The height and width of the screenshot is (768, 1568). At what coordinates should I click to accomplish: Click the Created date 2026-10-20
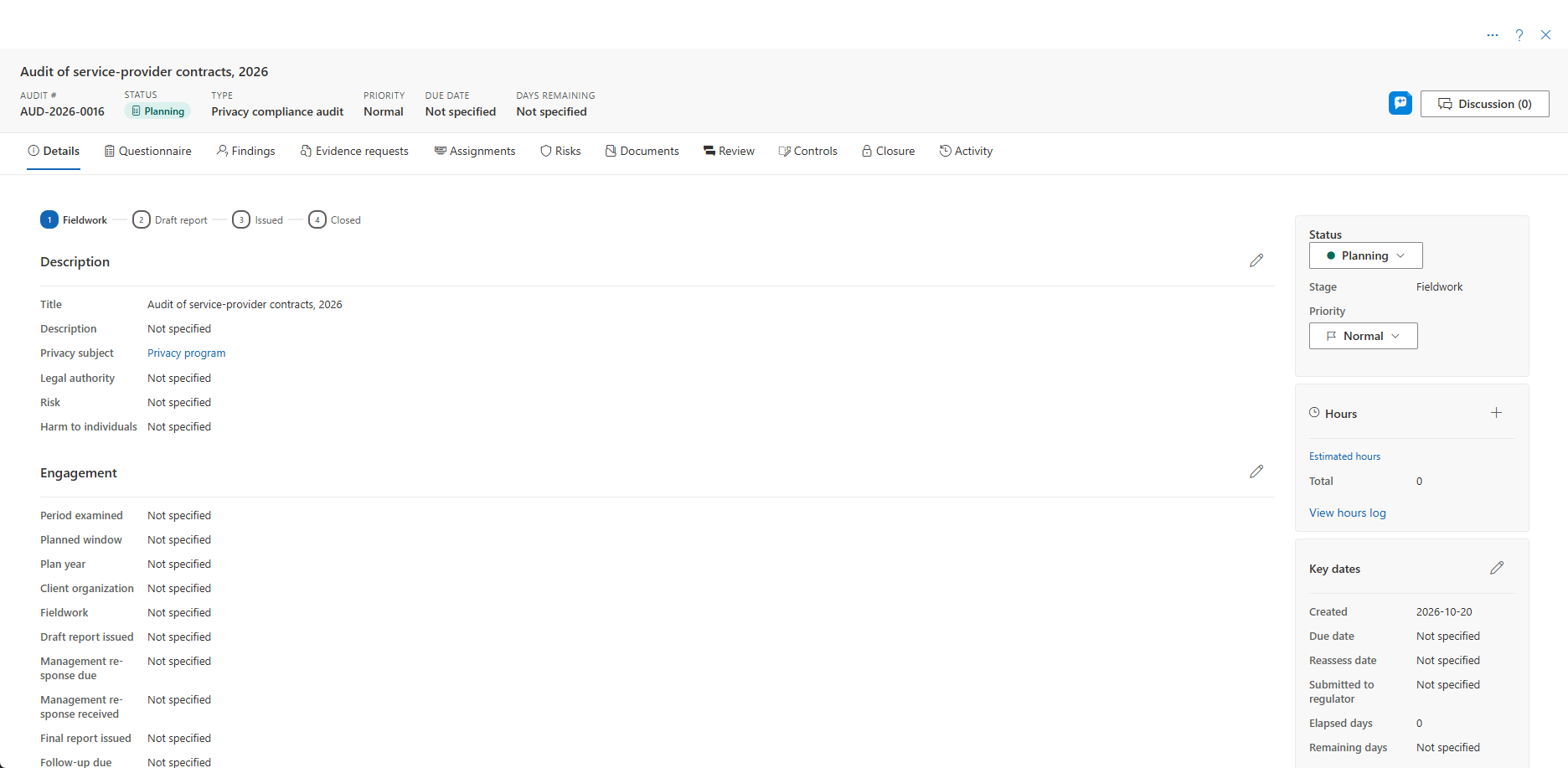tap(1444, 612)
